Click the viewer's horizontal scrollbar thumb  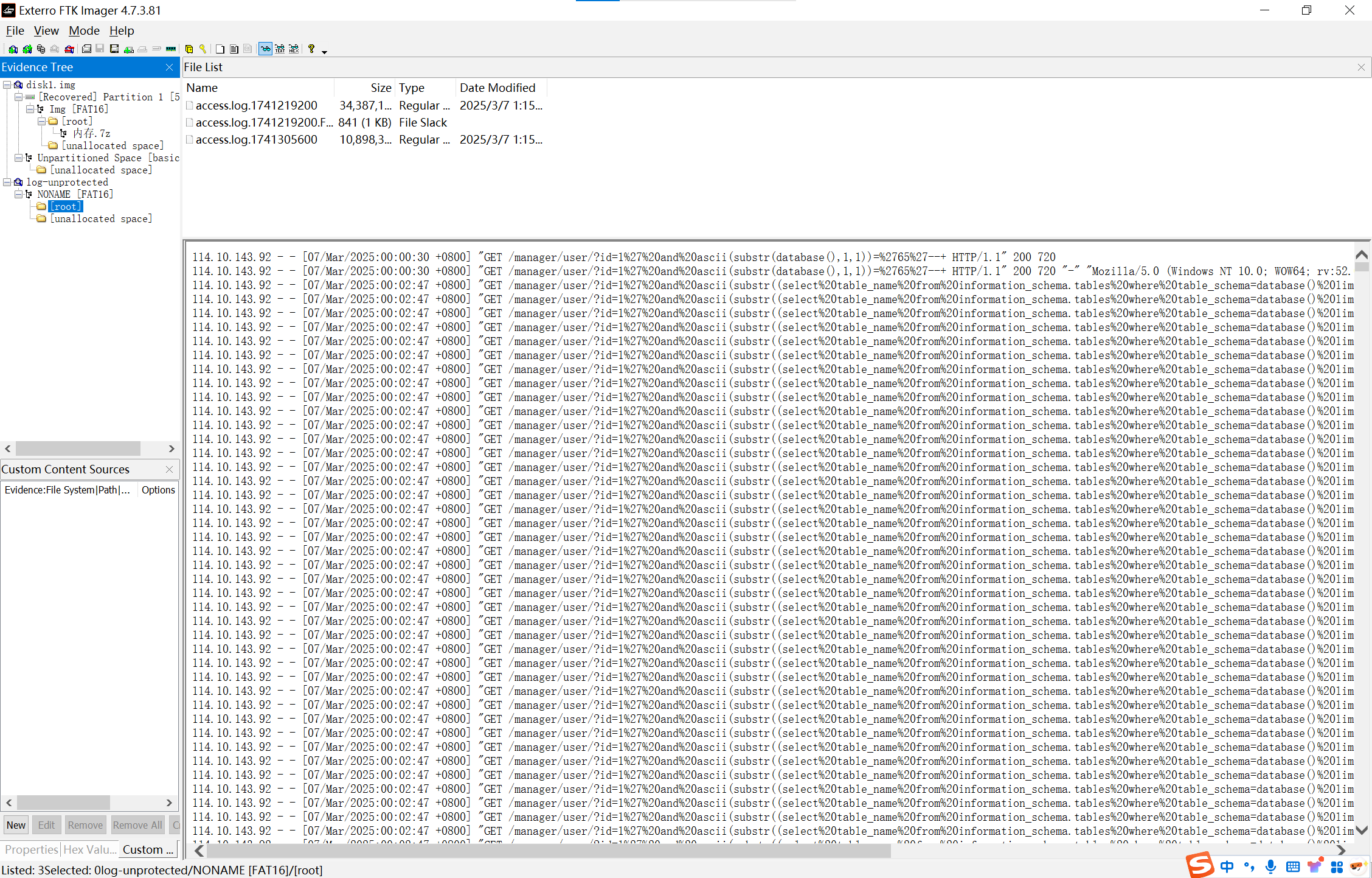[x=547, y=851]
